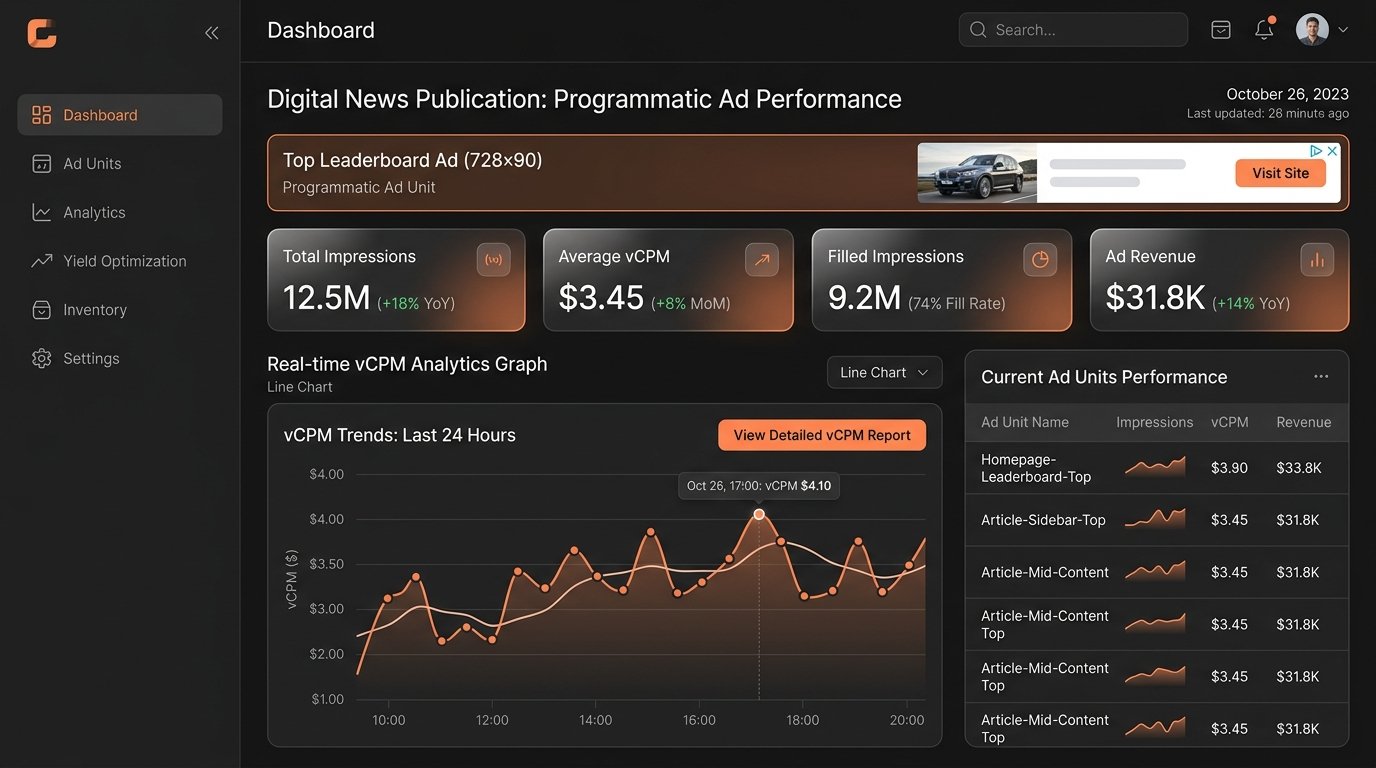Screen dimensions: 1376x768
Task: Collapse the sidebar with double-chevron icon
Action: (211, 33)
